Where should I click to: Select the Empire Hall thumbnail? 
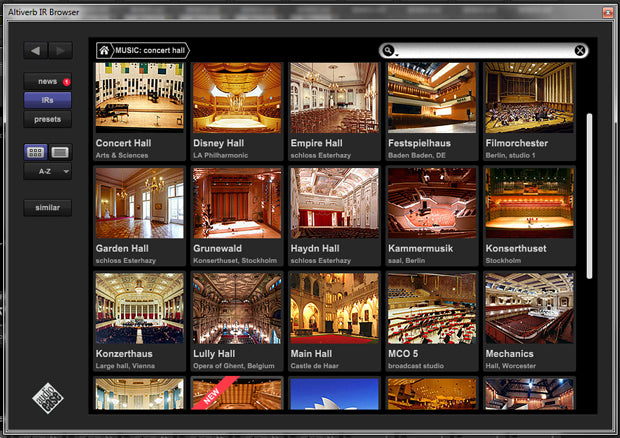pos(335,98)
